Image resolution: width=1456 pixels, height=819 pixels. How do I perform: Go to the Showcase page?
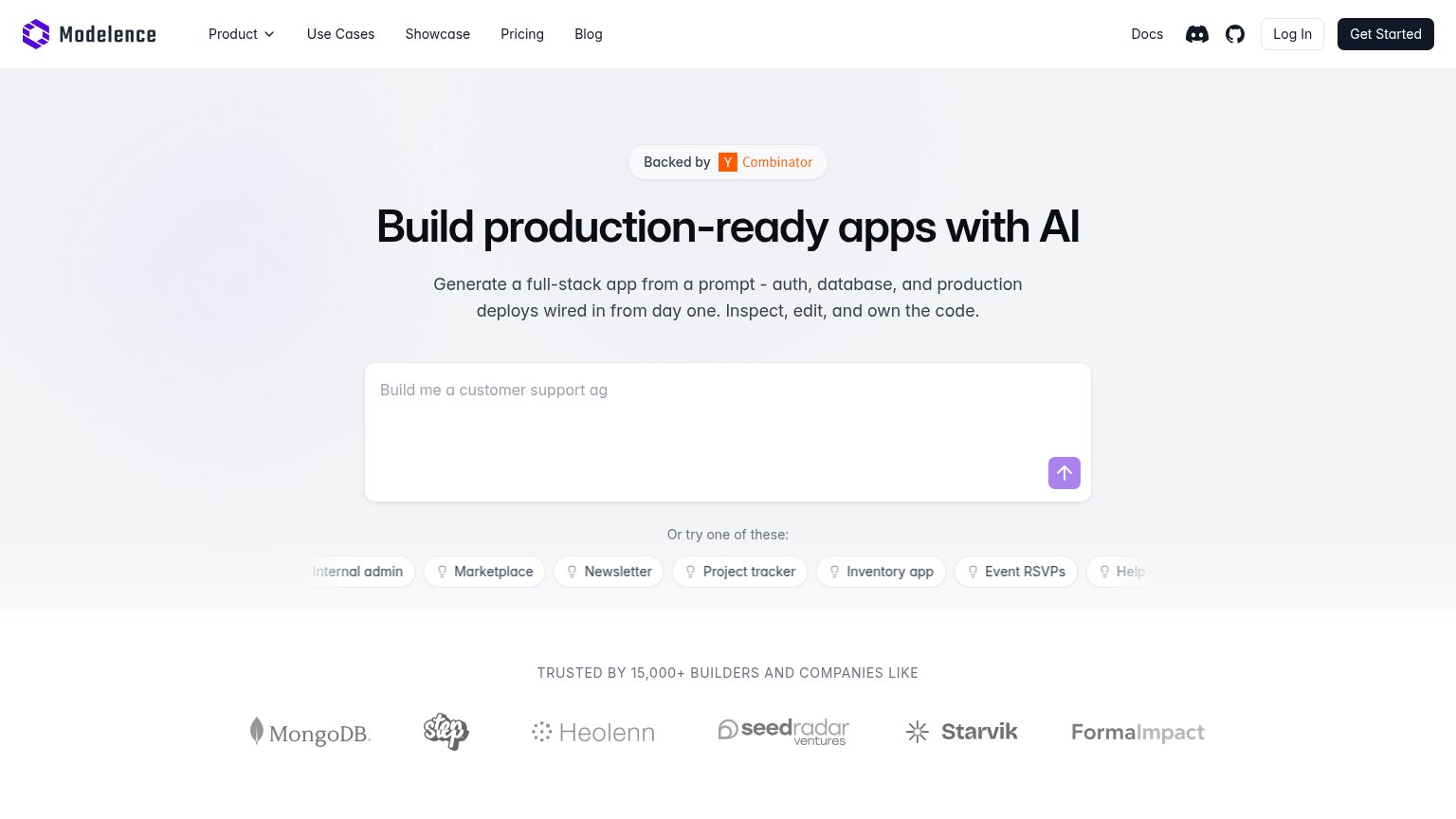[x=438, y=34]
